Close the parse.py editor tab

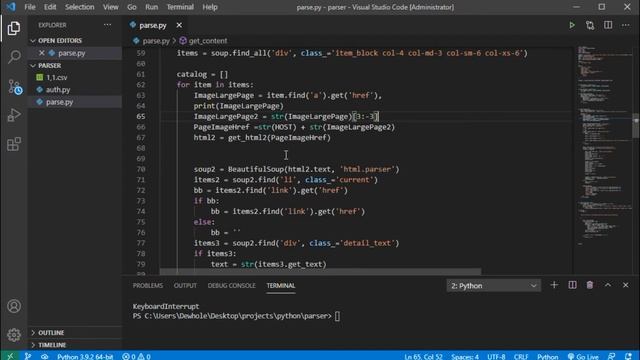179,25
